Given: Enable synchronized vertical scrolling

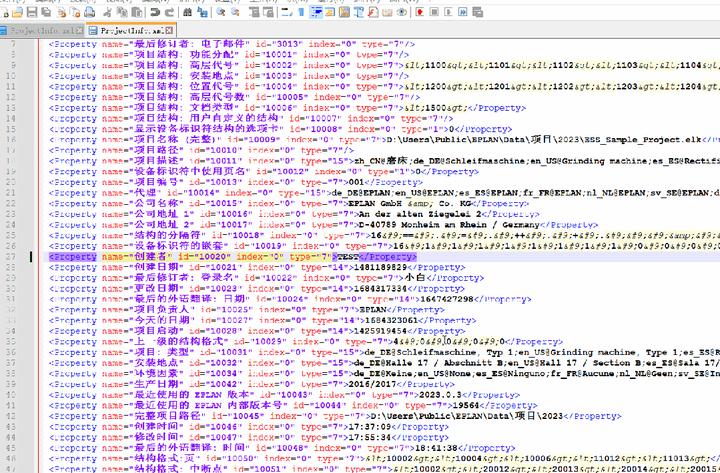Looking at the screenshot, I should [254, 12].
